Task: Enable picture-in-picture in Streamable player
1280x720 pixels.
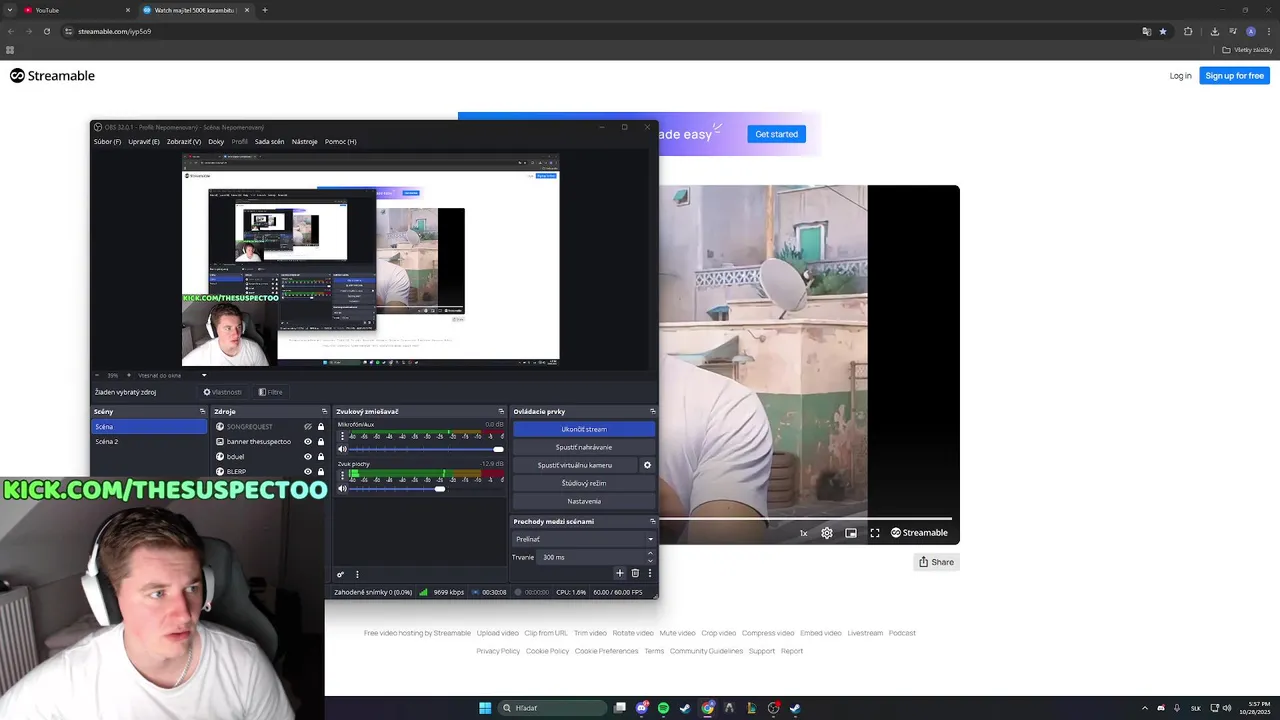Action: point(851,533)
